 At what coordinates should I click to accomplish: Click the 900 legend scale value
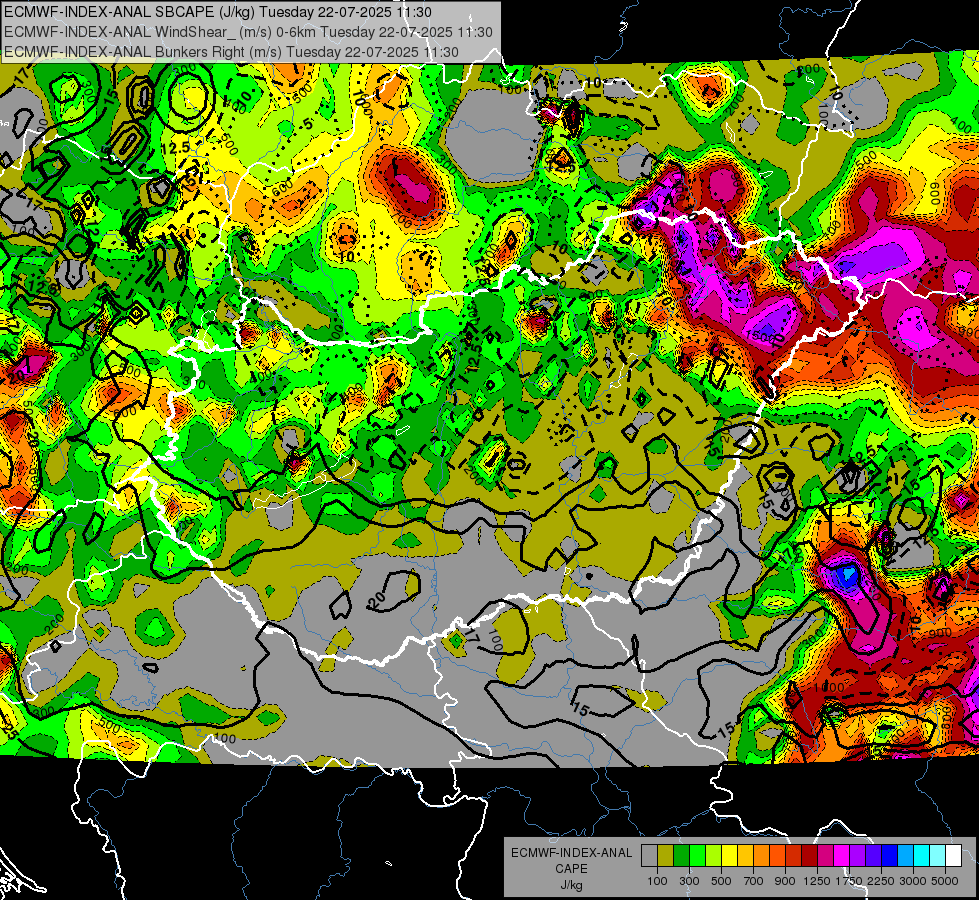785,881
